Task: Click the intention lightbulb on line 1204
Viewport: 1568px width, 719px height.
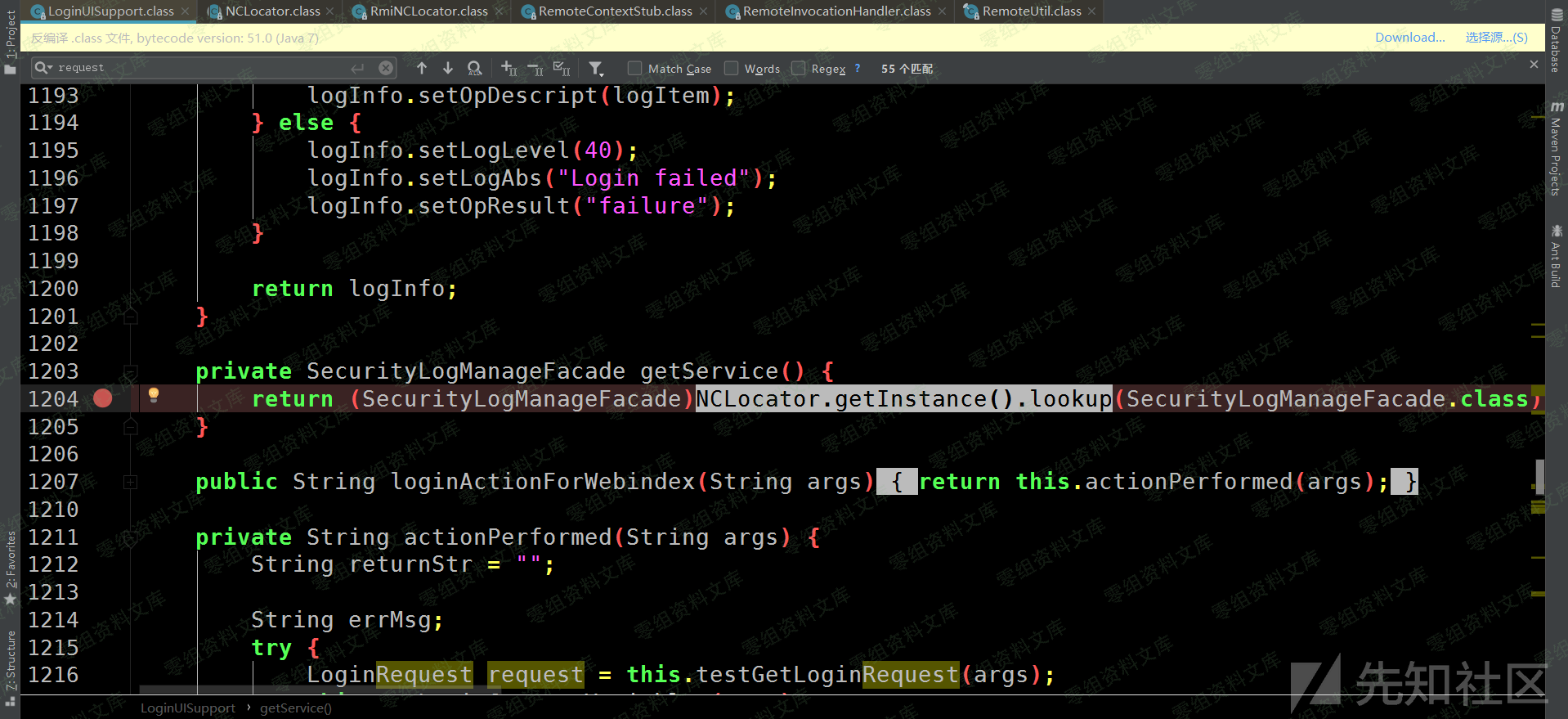Action: click(153, 396)
